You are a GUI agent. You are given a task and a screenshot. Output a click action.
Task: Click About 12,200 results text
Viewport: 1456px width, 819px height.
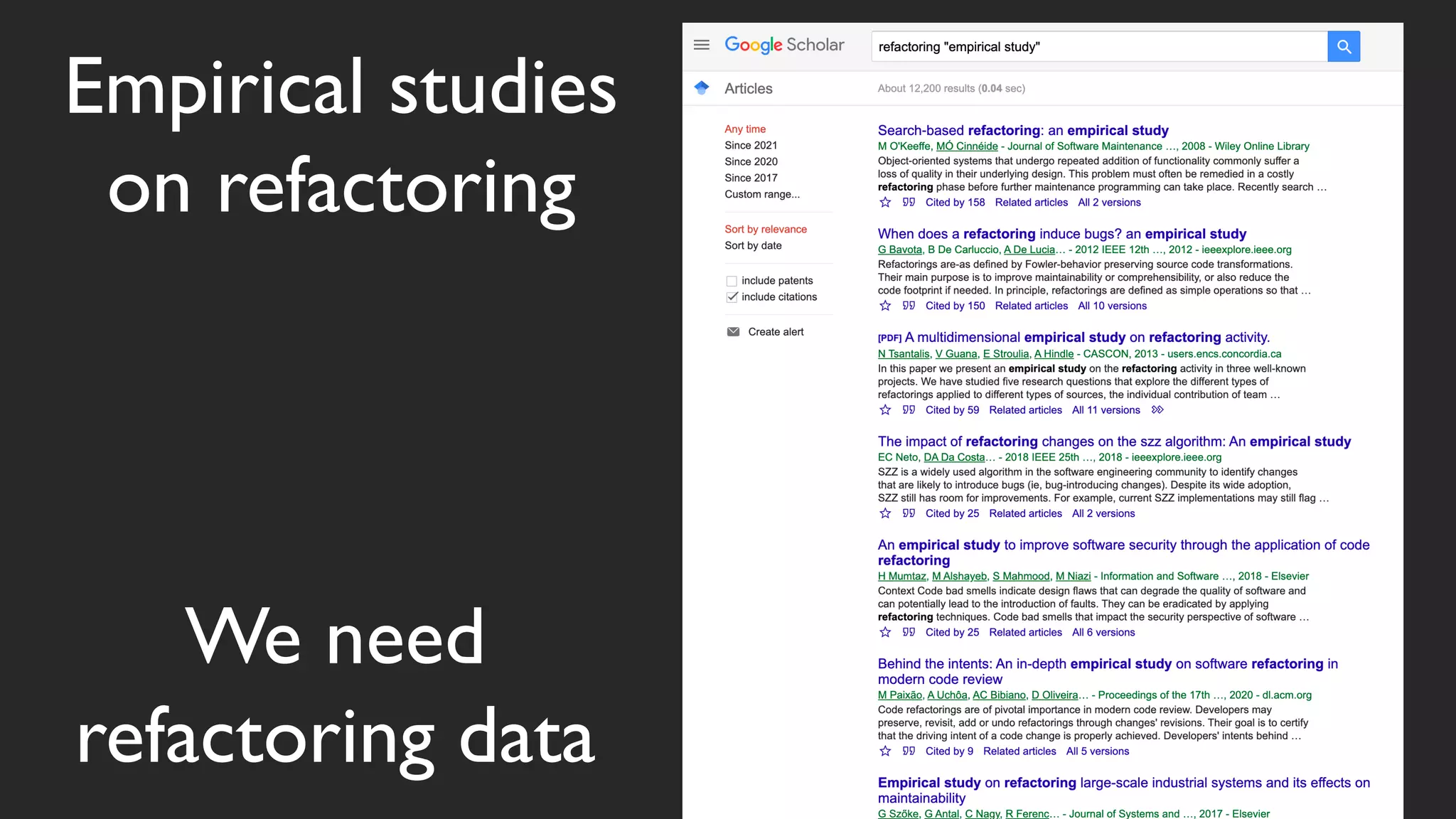951,88
